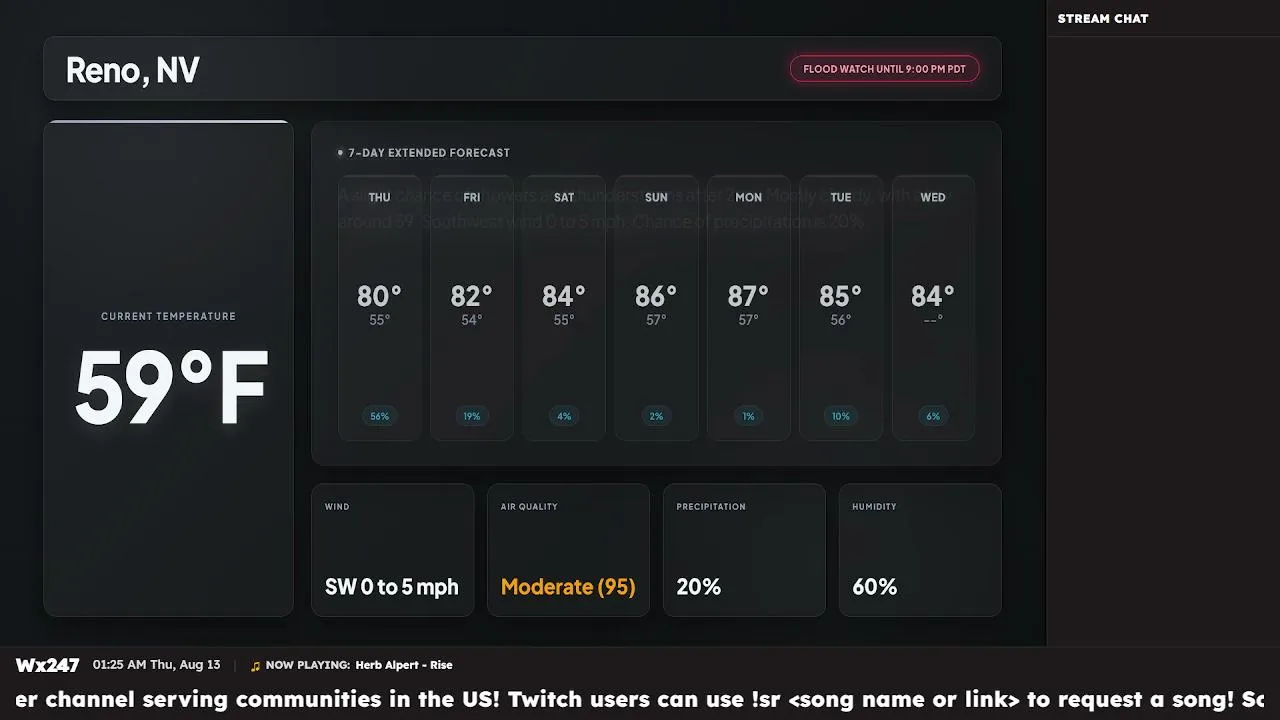Select the Reno, NV location title
Viewport: 1280px width, 720px height.
(132, 70)
